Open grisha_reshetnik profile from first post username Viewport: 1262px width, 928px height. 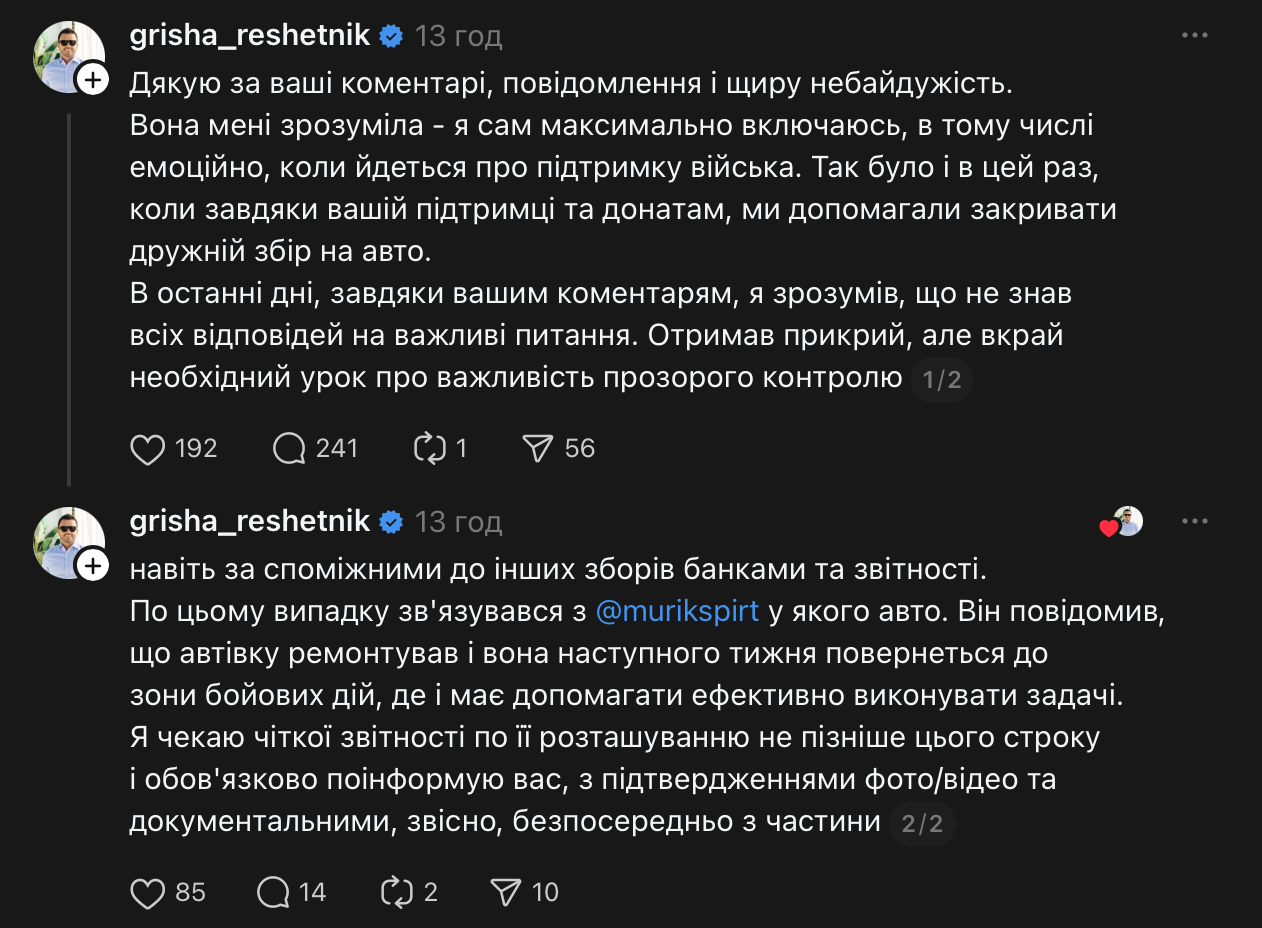250,36
